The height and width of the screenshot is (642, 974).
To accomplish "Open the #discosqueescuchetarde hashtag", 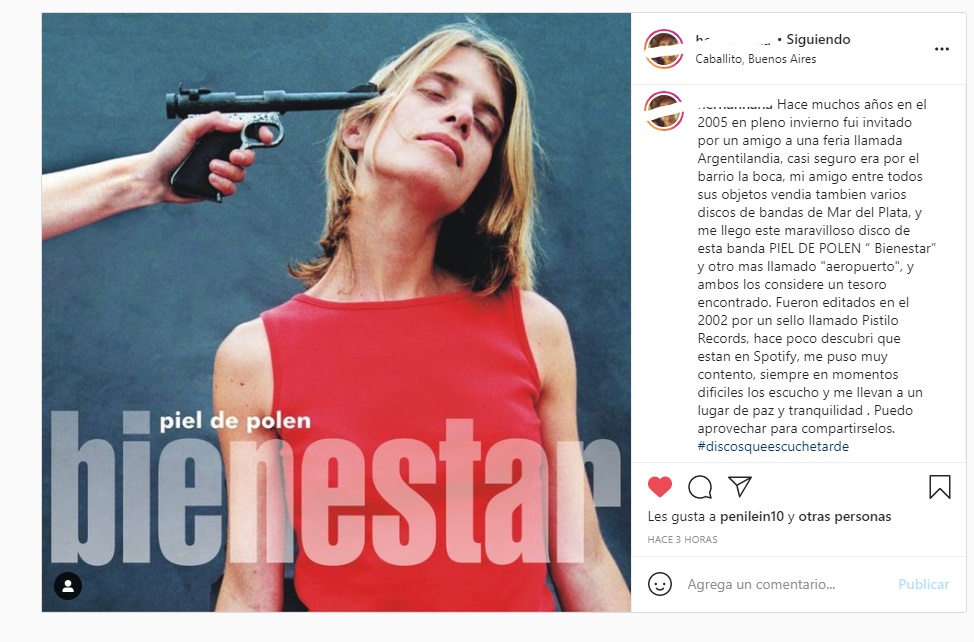I will point(773,446).
